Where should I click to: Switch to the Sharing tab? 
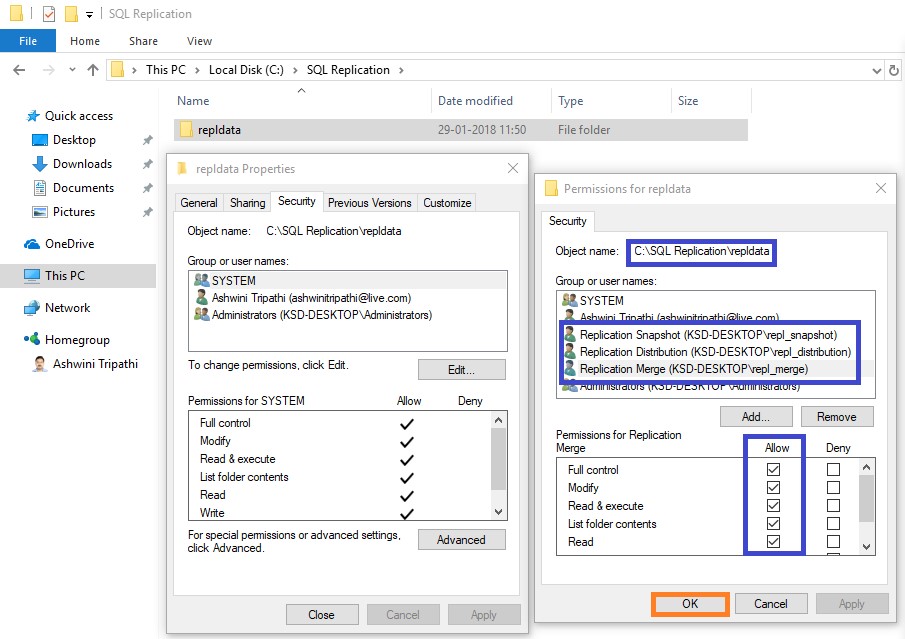(x=247, y=203)
